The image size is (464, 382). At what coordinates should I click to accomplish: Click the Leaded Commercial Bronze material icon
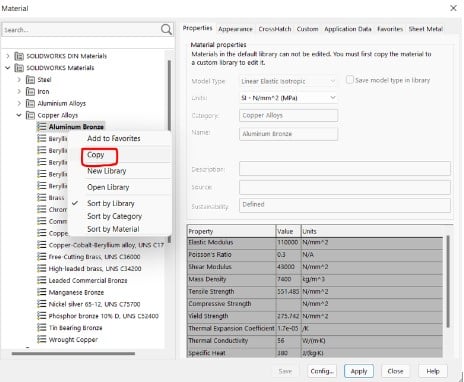[x=42, y=280]
